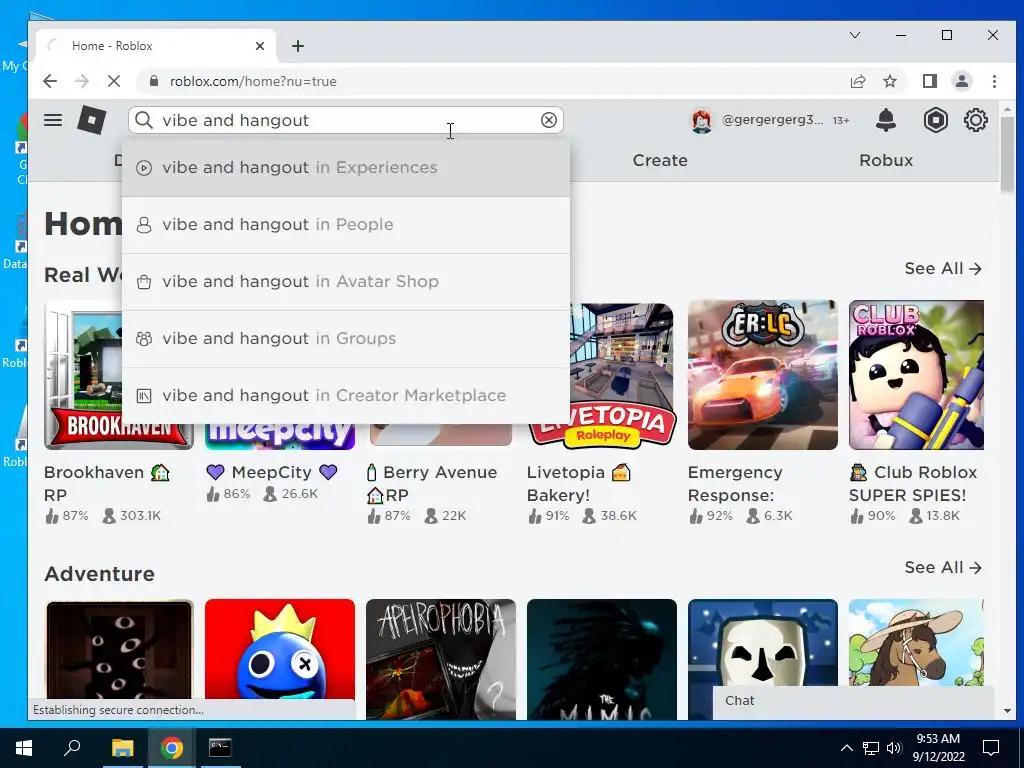The image size is (1024, 768).
Task: Open the Chat panel
Action: pos(853,701)
